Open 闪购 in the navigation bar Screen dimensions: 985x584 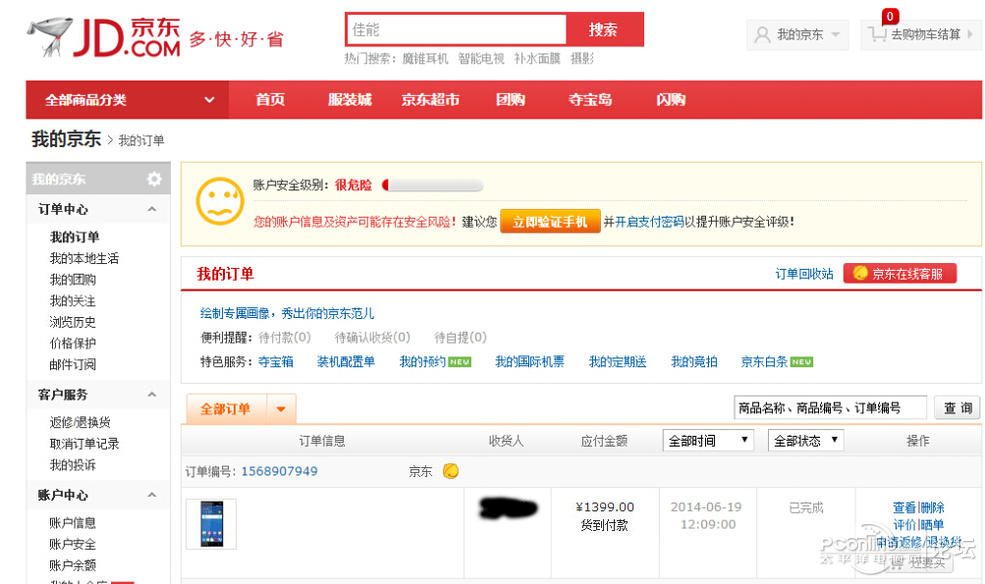[x=670, y=100]
